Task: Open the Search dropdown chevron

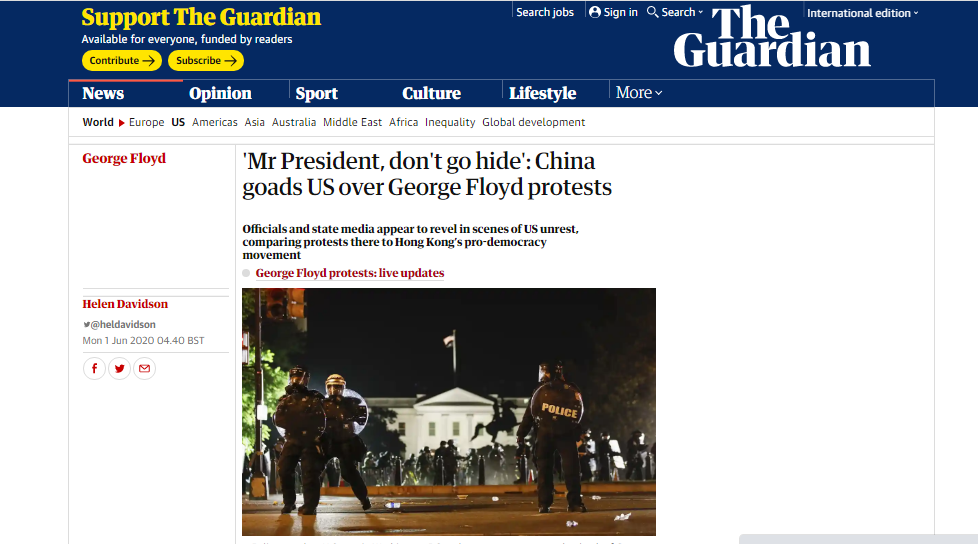Action: 700,12
